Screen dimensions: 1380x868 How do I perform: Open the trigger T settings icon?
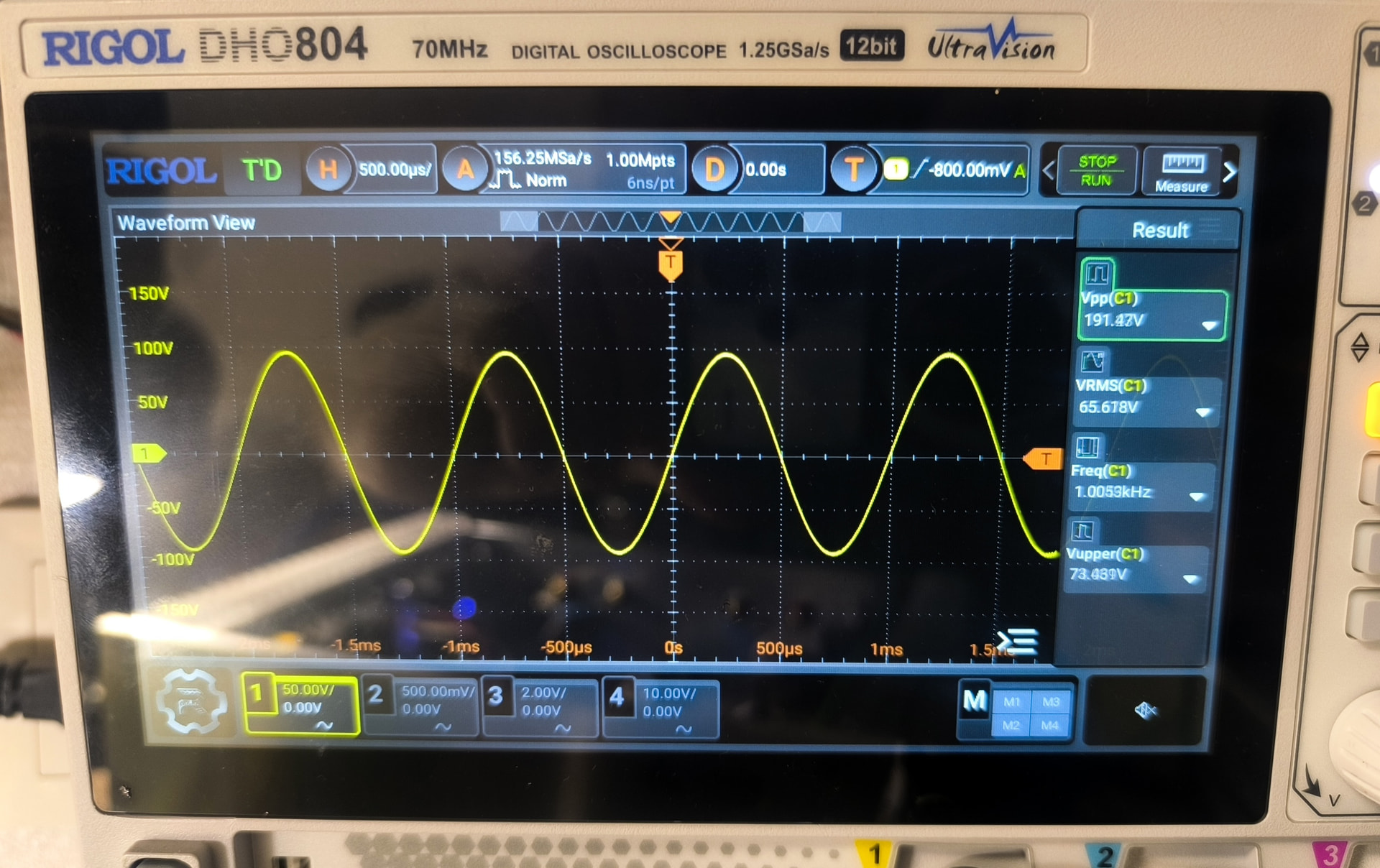tap(853, 170)
